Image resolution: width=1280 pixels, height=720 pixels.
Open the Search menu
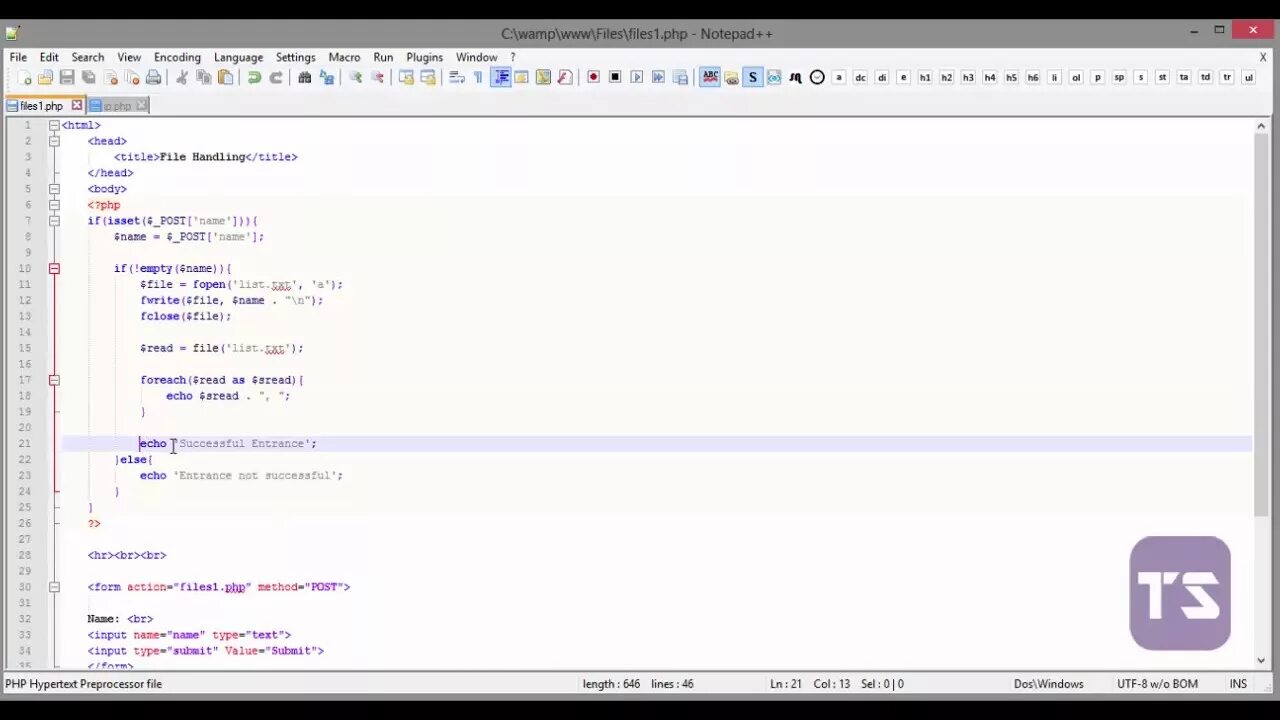click(x=87, y=57)
